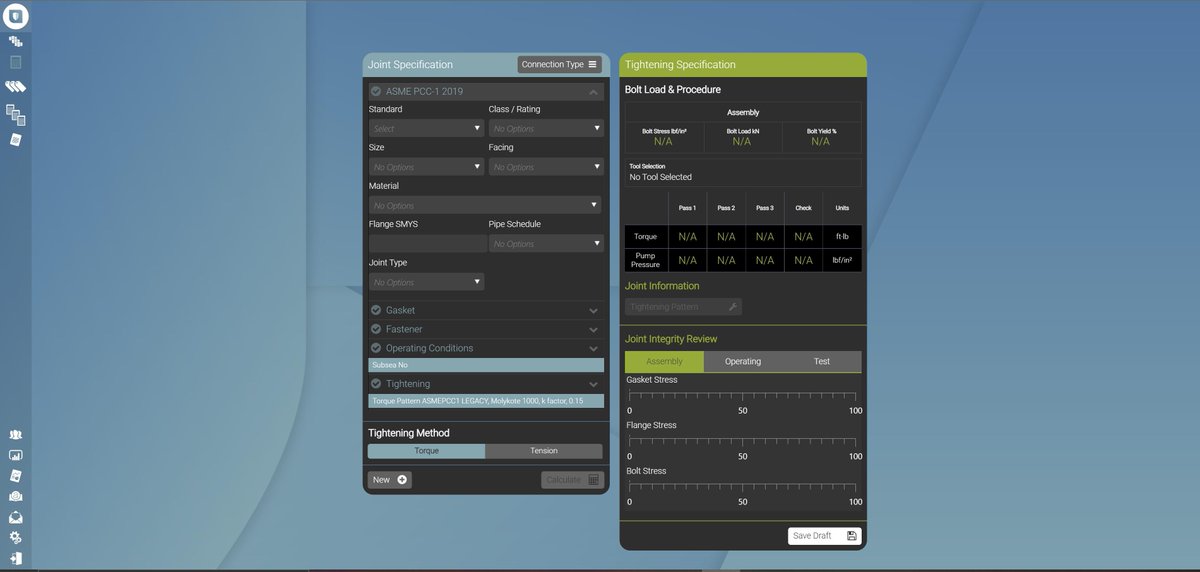Click the logout door sidebar icon
Screen dimensions: 1200x572
tap(15, 558)
